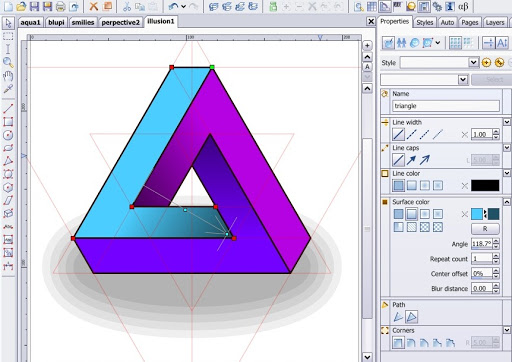Select the image insertion tool
Screen dimensions: 512x362
coord(8,253)
